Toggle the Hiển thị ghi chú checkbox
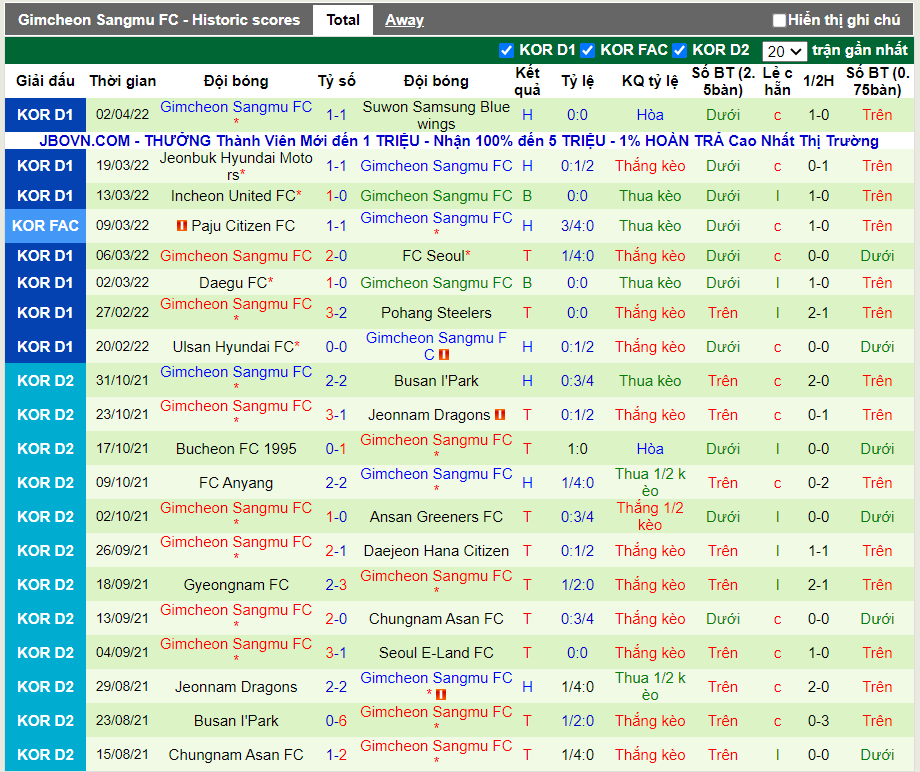 [779, 21]
